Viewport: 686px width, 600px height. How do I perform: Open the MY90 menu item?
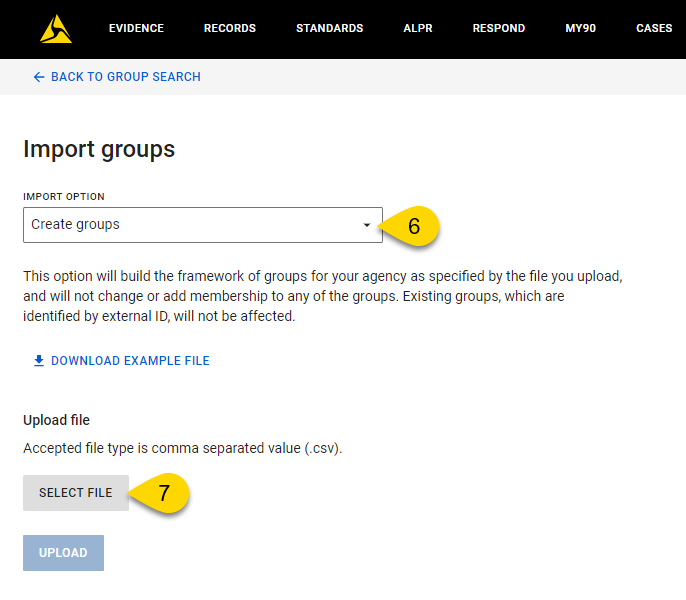pos(581,28)
